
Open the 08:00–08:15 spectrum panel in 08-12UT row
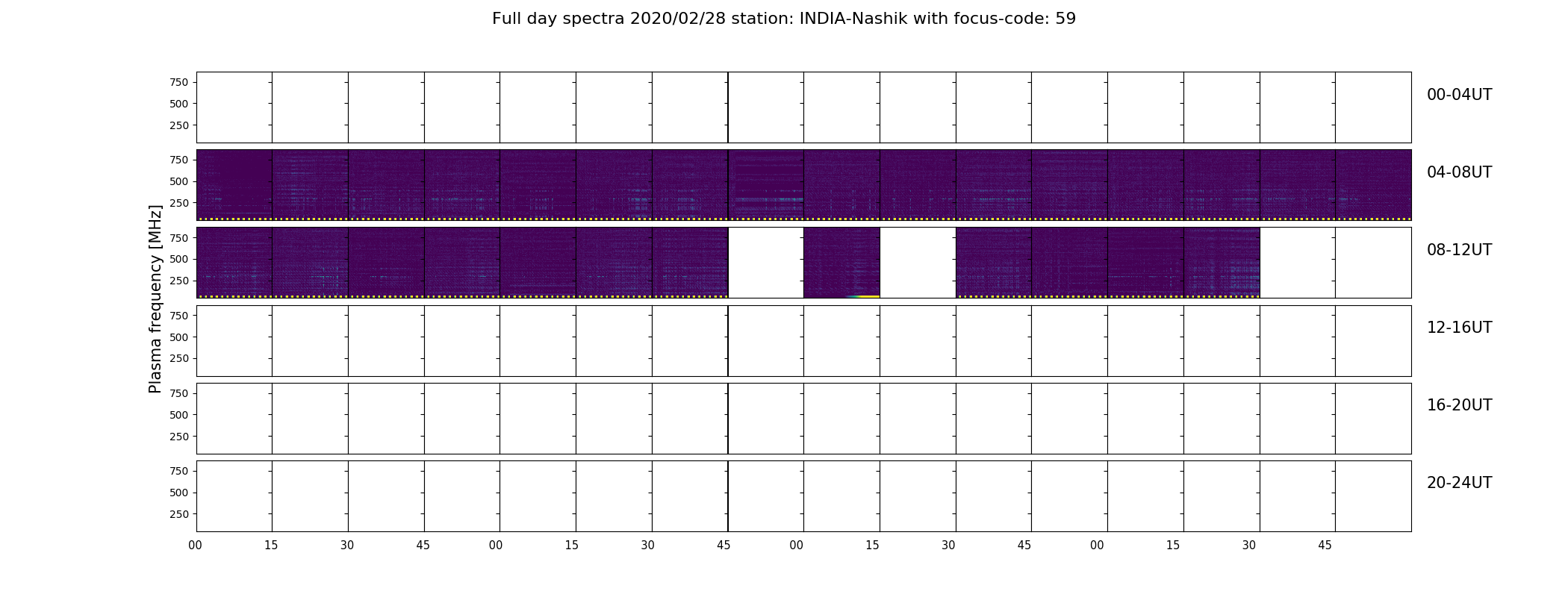234,263
